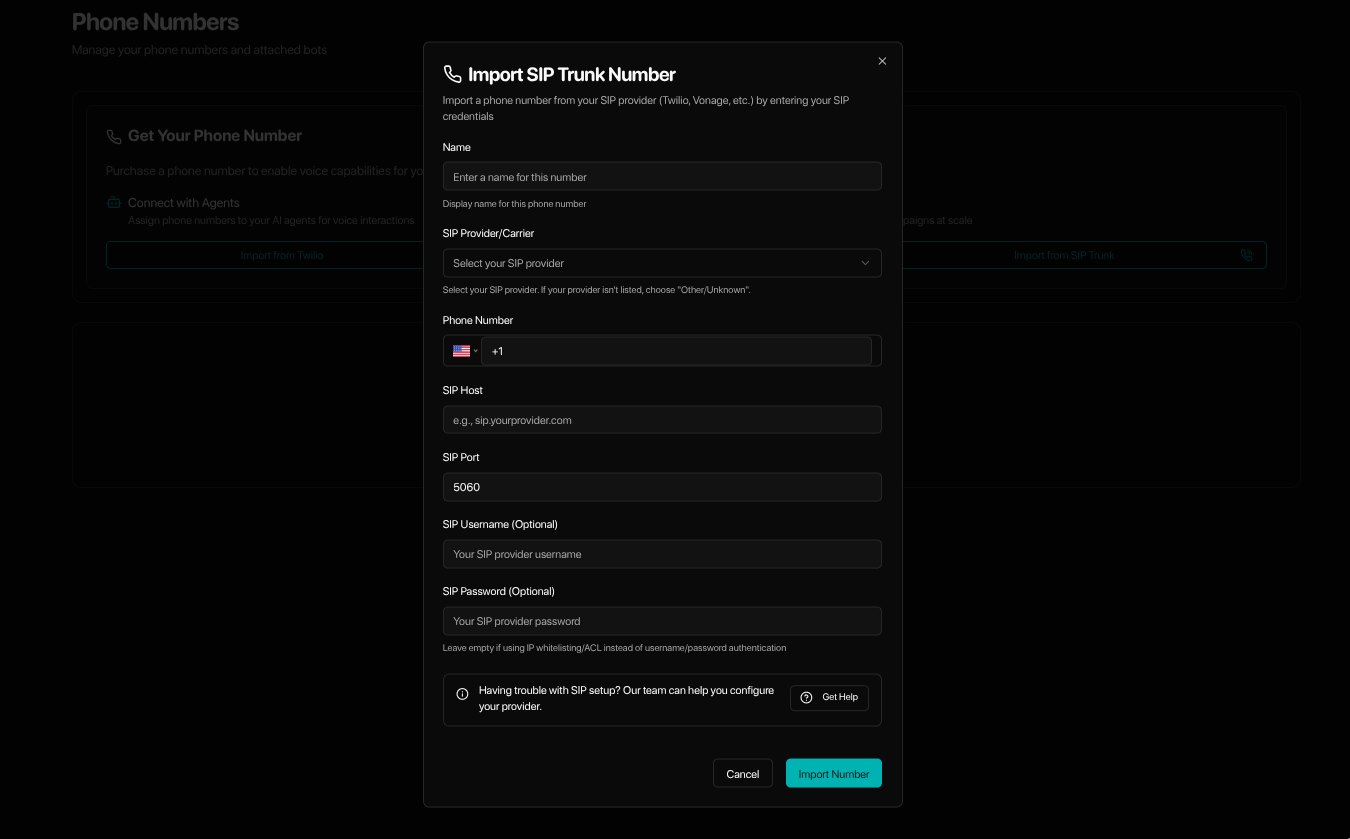Click the Import Number button

[833, 773]
